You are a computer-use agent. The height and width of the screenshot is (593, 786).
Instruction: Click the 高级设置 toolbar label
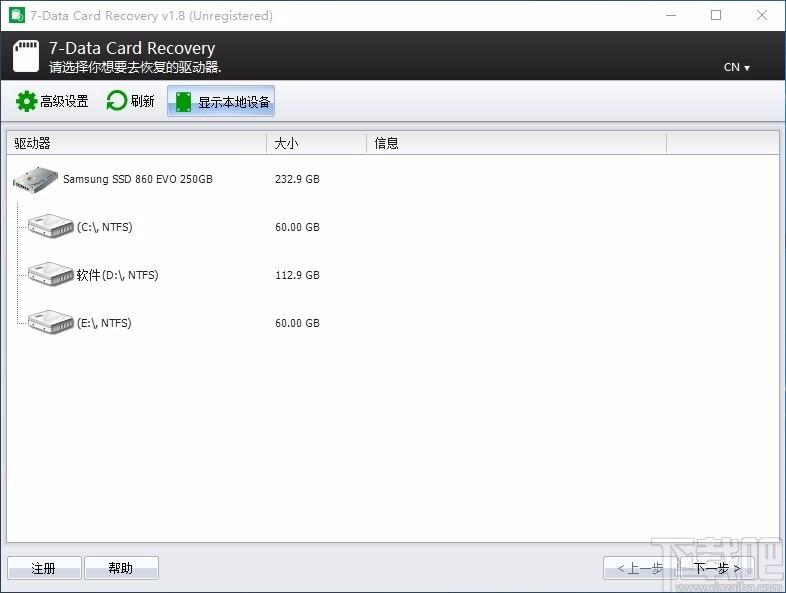[x=64, y=101]
